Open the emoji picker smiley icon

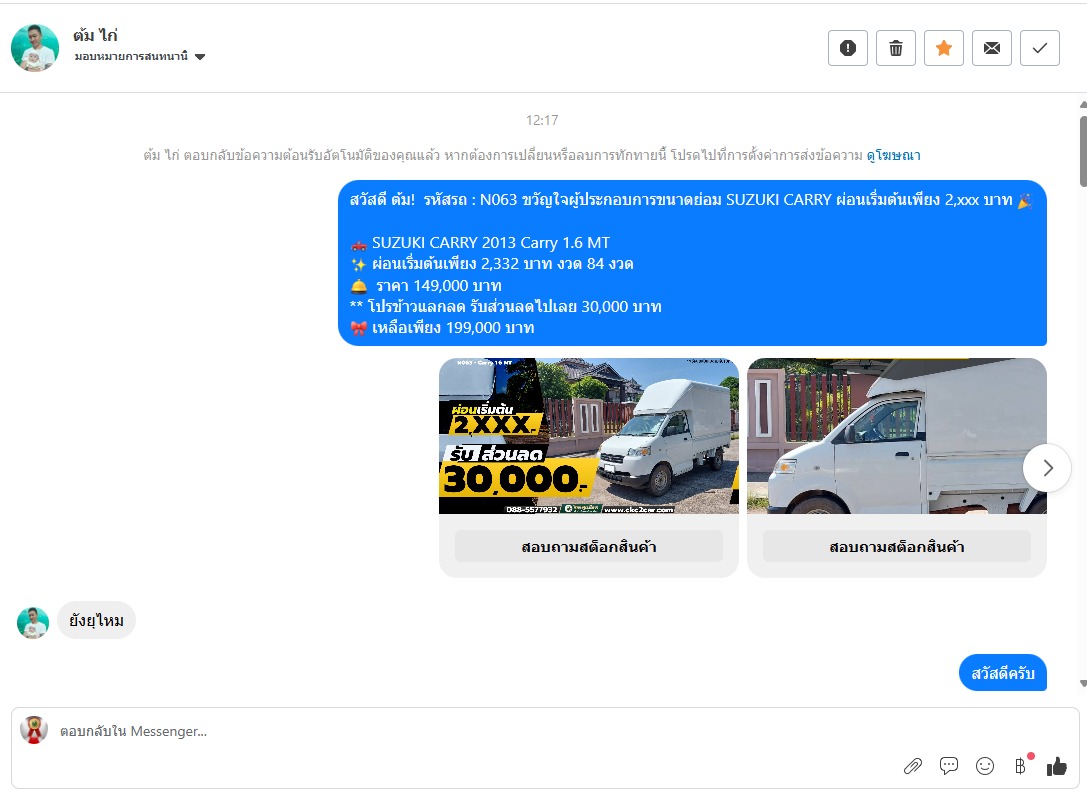[x=984, y=765]
